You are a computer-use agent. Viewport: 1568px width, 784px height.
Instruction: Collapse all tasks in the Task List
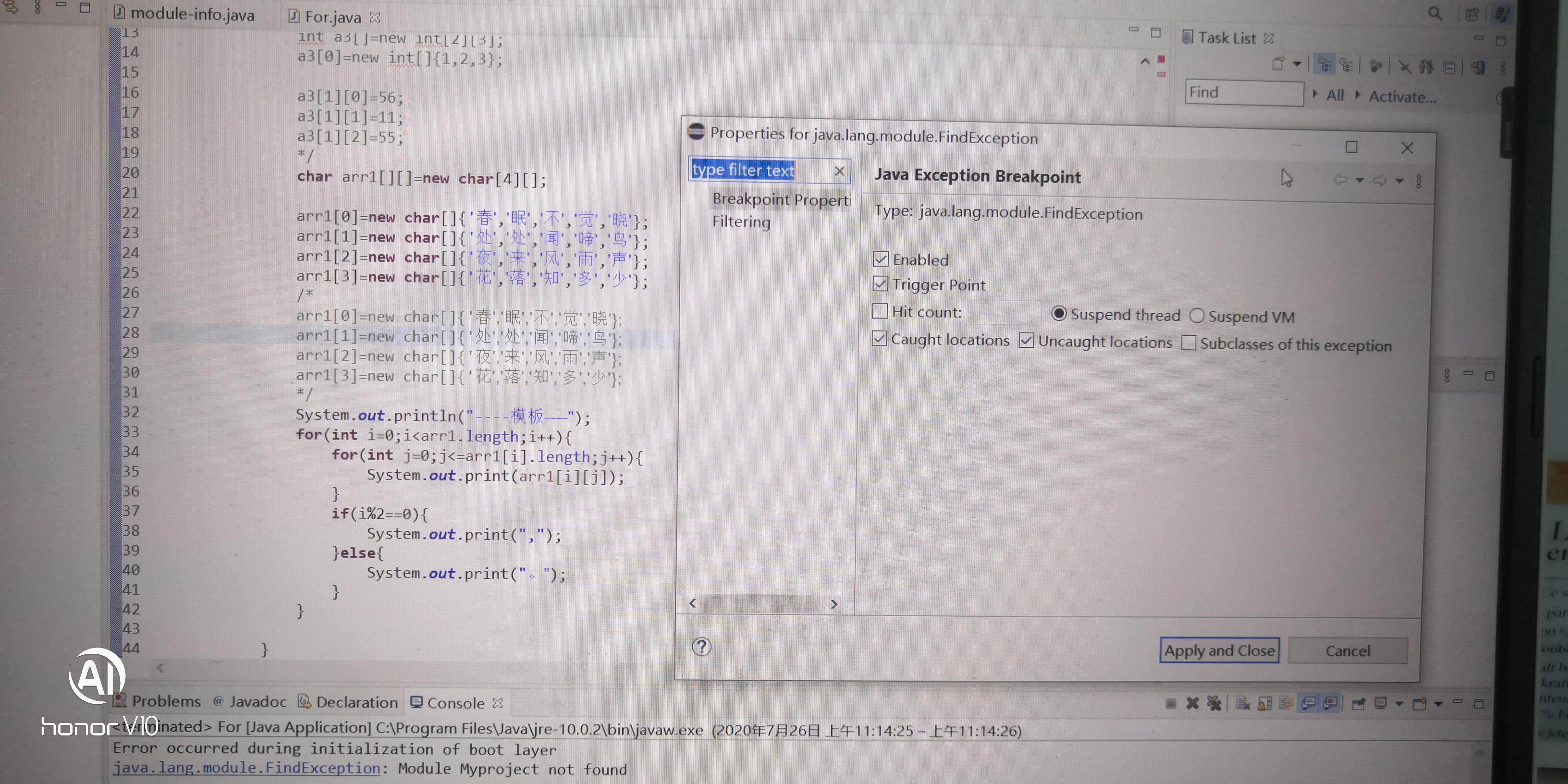pyautogui.click(x=1450, y=68)
